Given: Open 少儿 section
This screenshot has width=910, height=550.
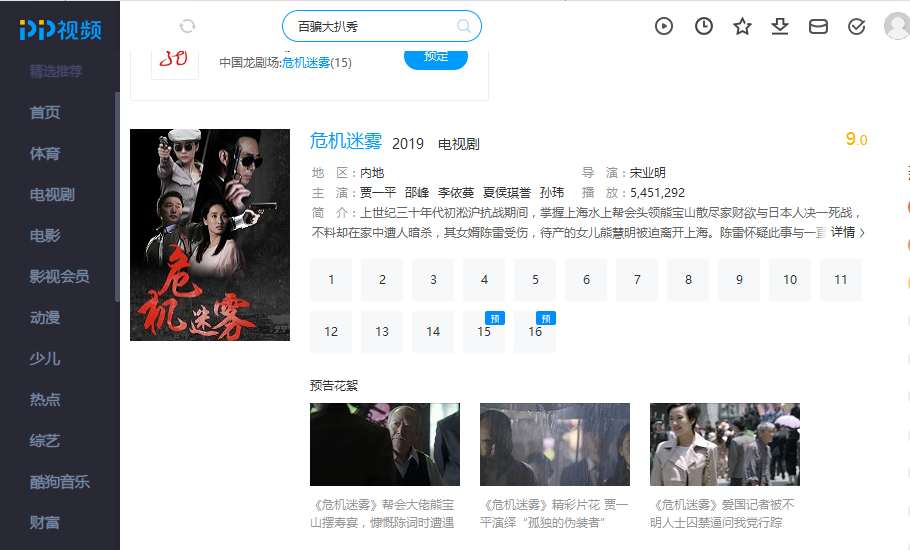Looking at the screenshot, I should [45, 359].
